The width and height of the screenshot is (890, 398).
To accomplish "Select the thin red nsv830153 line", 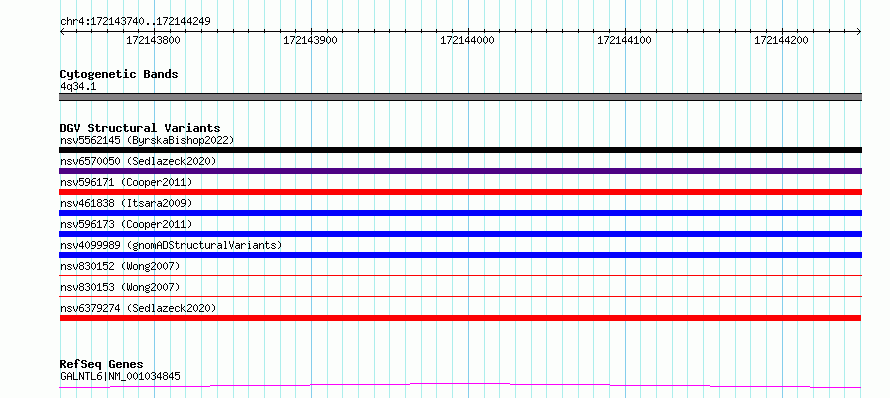I will pos(460,296).
